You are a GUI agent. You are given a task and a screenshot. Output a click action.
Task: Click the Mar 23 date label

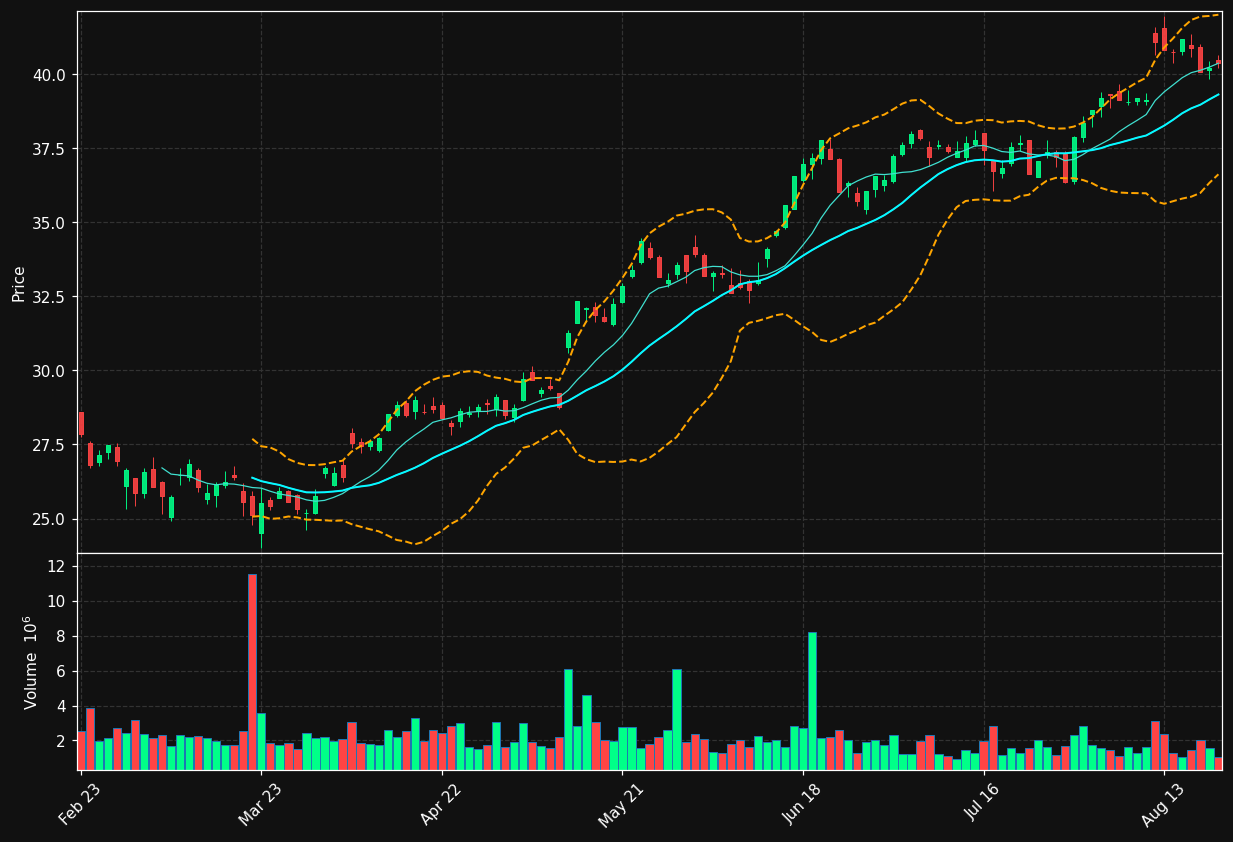pos(260,803)
